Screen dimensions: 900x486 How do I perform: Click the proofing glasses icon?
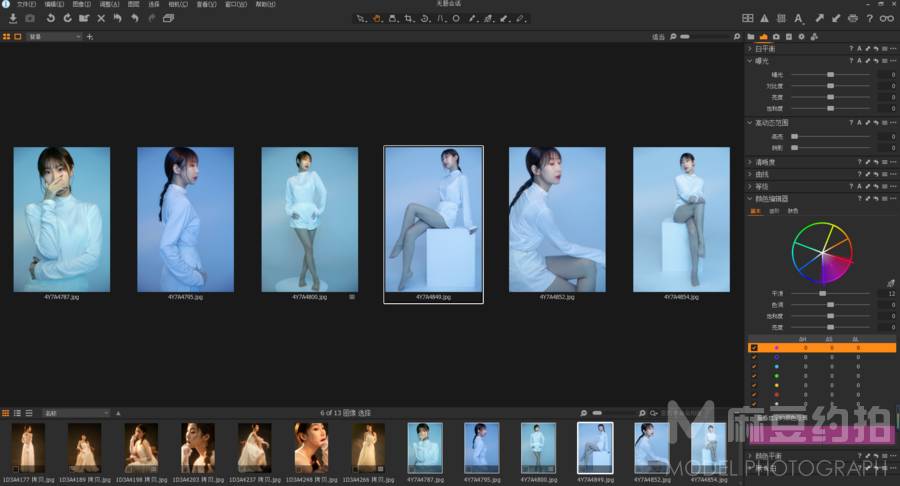887,18
